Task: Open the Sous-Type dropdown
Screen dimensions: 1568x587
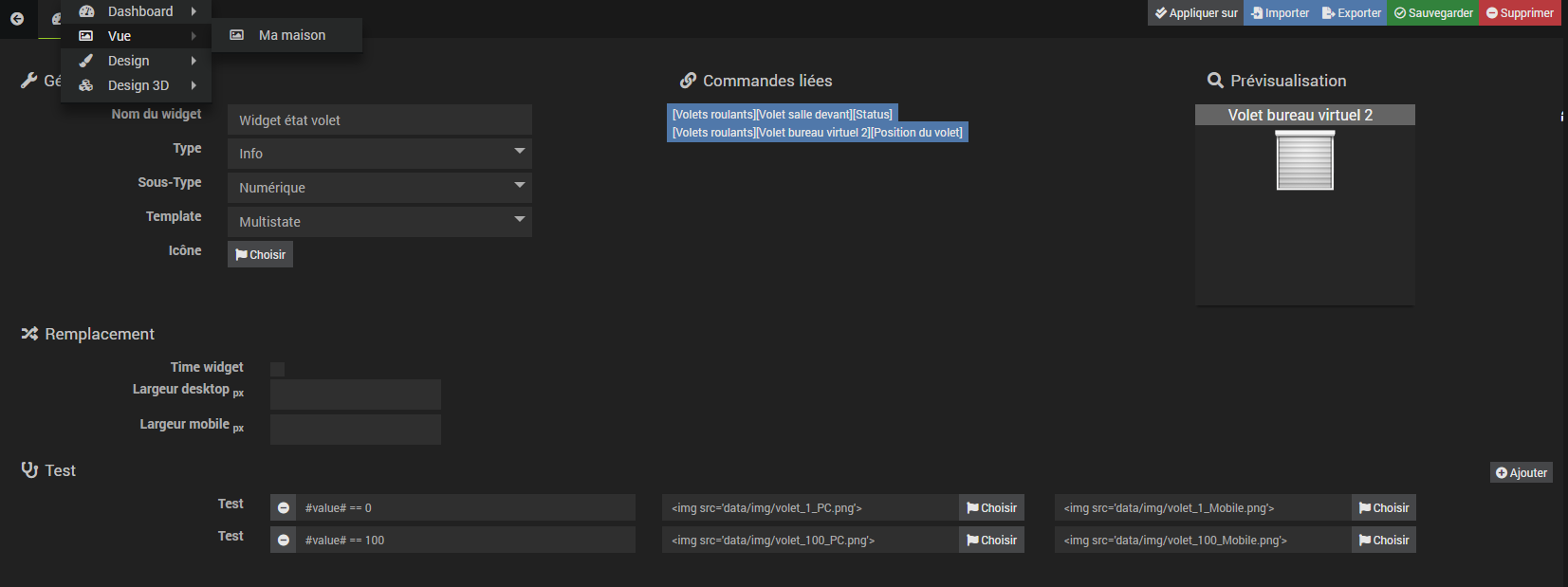Action: (379, 188)
